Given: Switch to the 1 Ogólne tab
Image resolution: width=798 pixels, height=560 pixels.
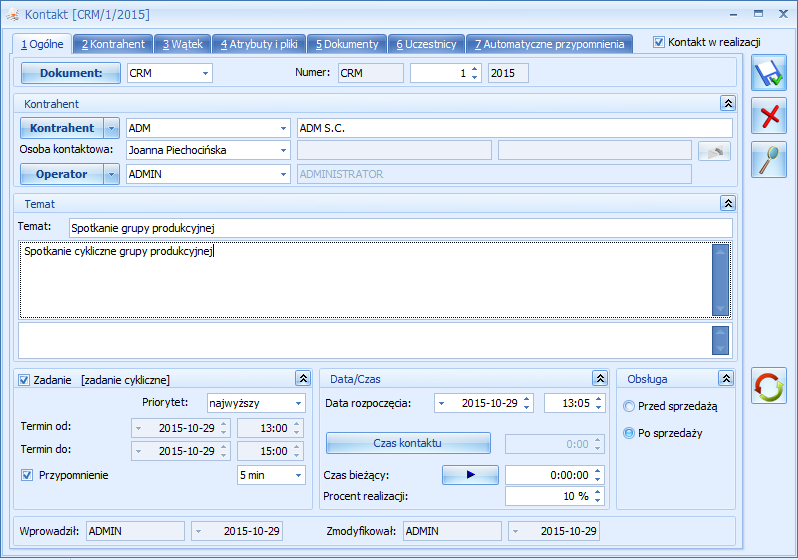Looking at the screenshot, I should (x=42, y=44).
